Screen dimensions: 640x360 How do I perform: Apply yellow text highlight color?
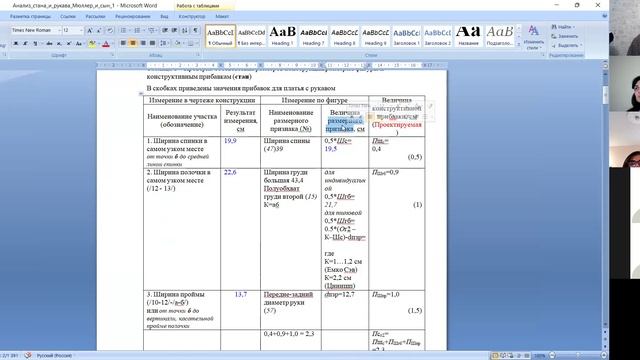click(x=91, y=43)
